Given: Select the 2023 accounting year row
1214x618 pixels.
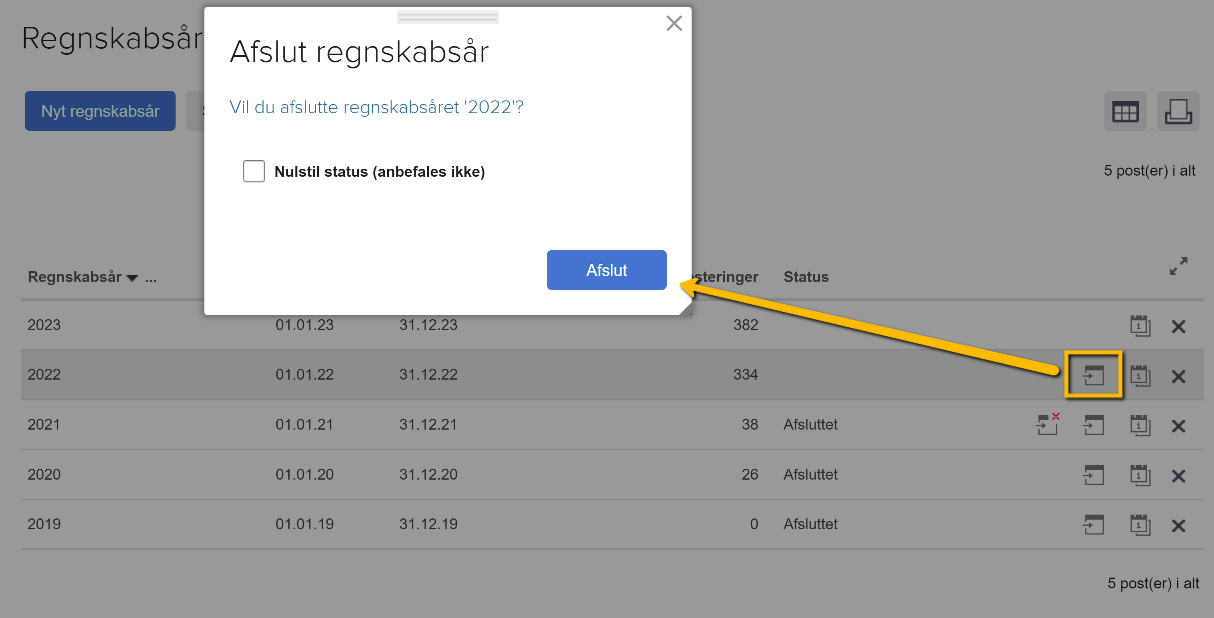Looking at the screenshot, I should pyautogui.click(x=45, y=325).
